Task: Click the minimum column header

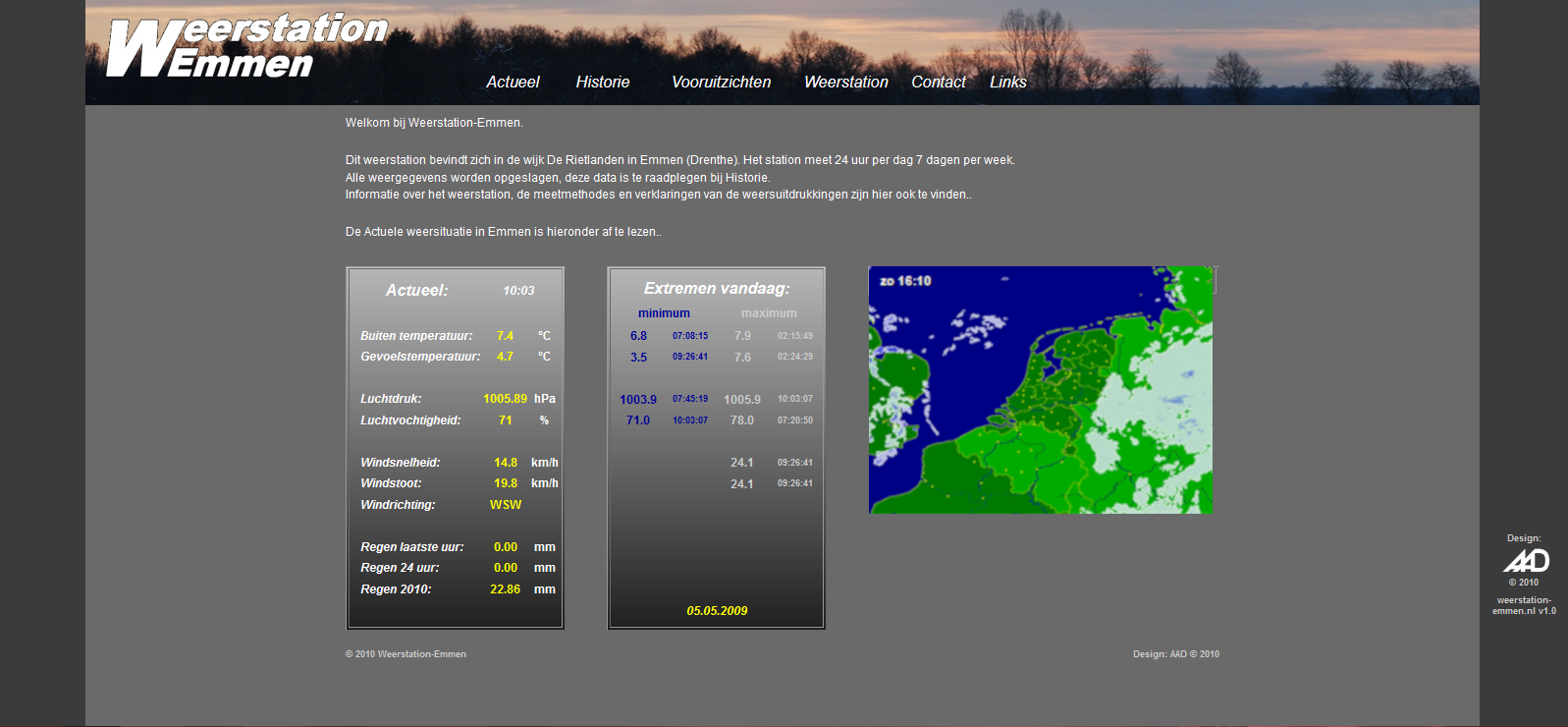Action: tap(664, 313)
